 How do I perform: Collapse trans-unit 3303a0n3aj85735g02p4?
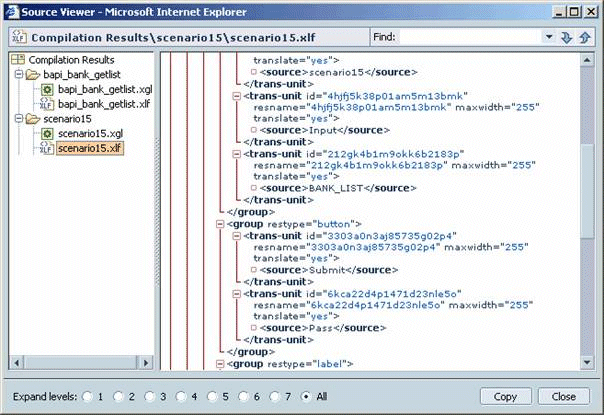(x=237, y=236)
